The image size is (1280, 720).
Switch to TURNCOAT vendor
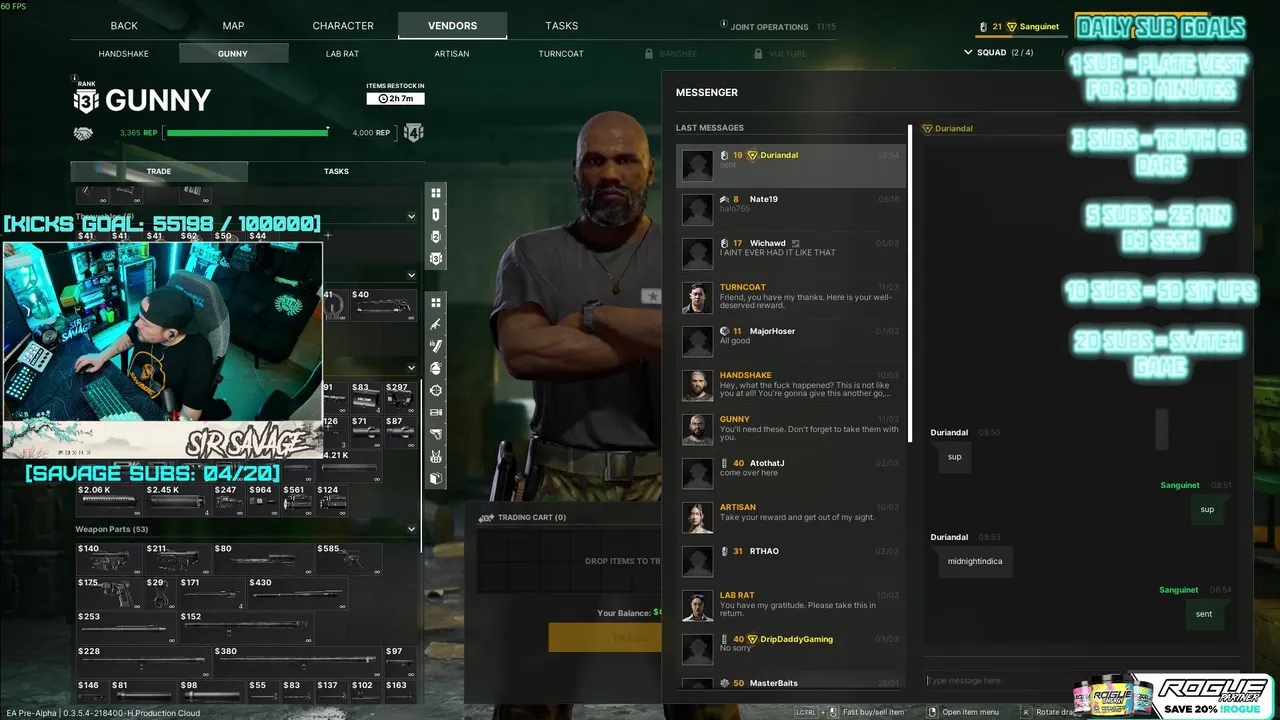click(561, 53)
